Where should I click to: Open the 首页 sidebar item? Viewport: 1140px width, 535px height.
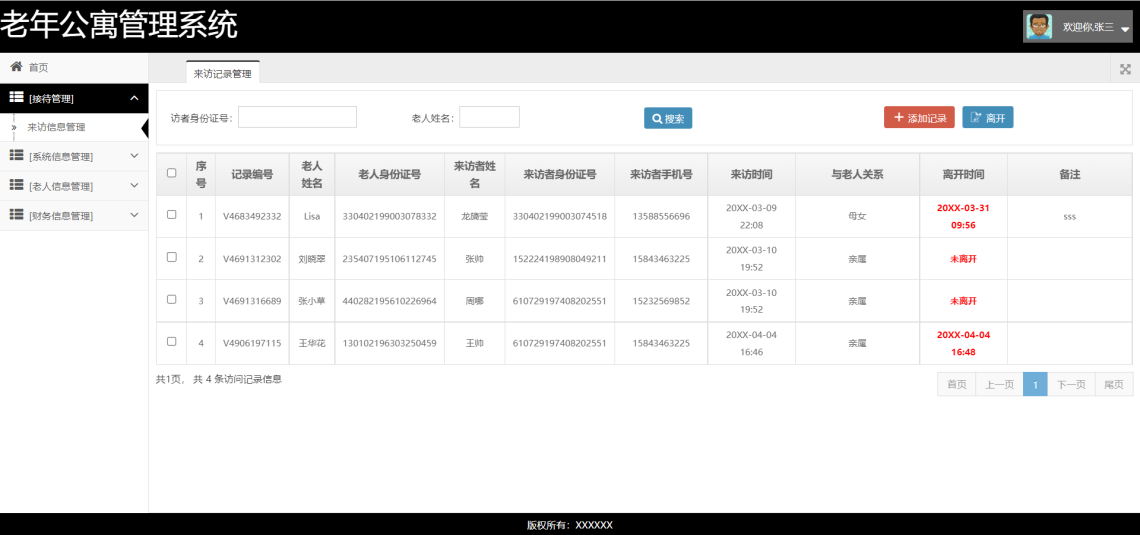tap(74, 68)
